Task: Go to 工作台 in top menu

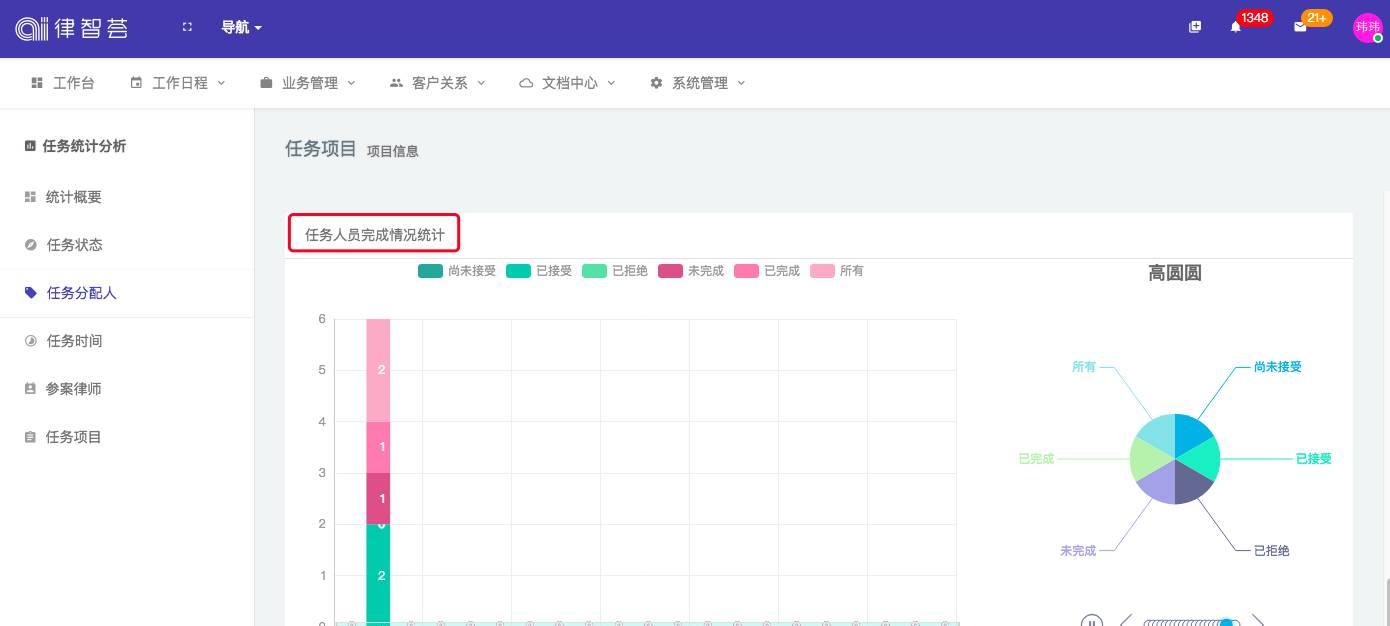Action: click(x=63, y=83)
